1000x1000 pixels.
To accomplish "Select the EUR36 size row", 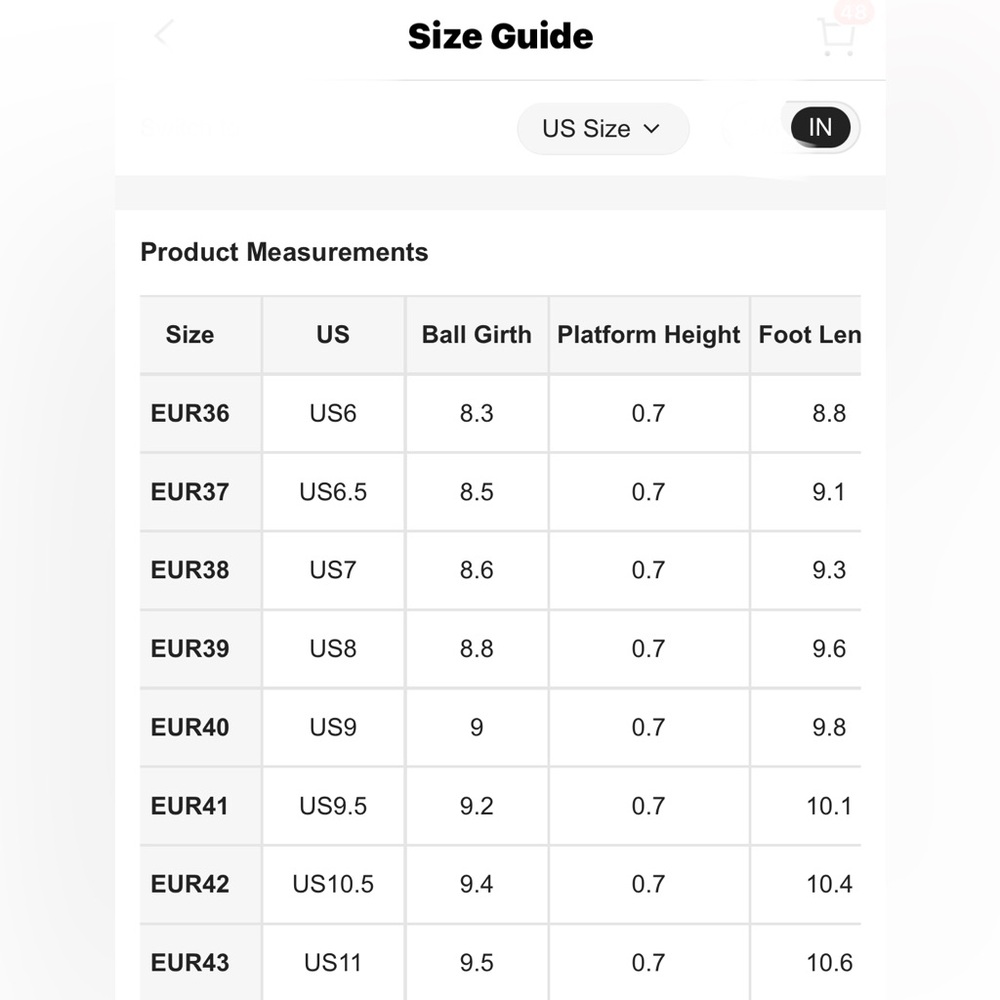I will (501, 413).
